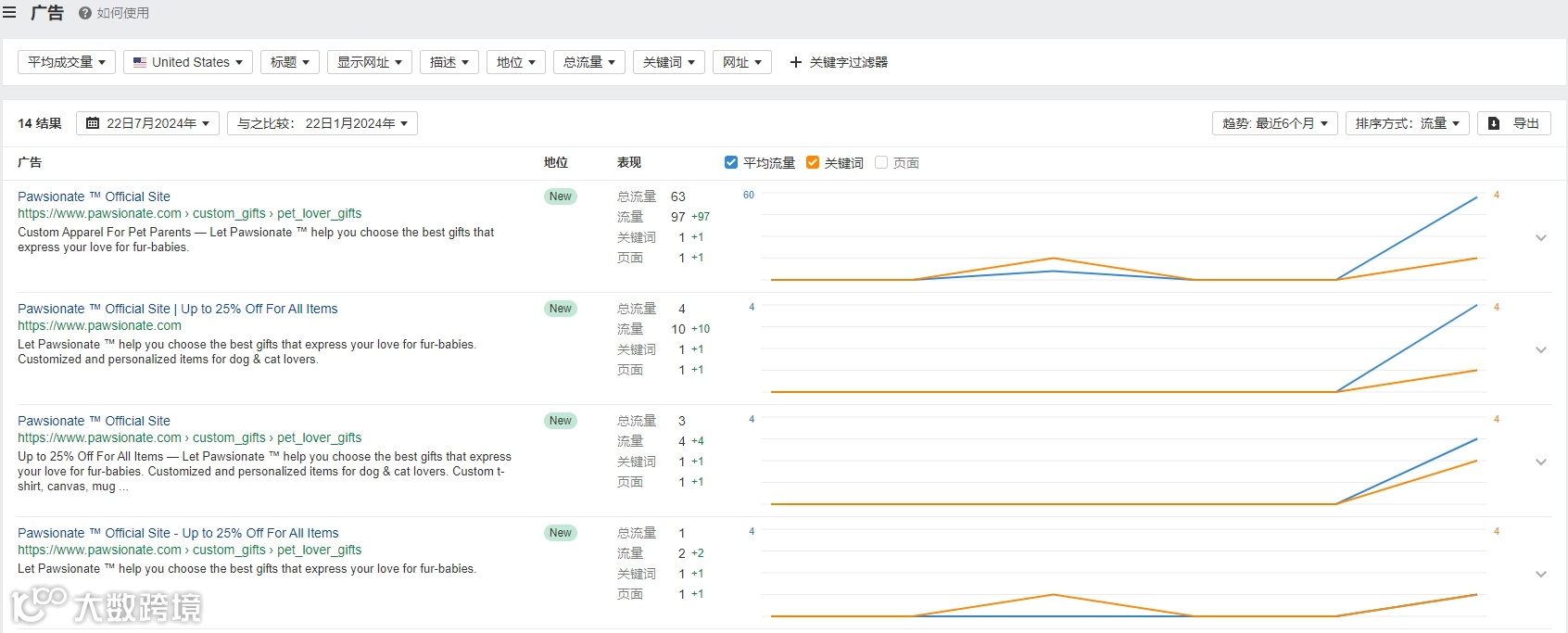
Task: Open the 22日7月2024年 date dropdown
Action: pyautogui.click(x=148, y=123)
